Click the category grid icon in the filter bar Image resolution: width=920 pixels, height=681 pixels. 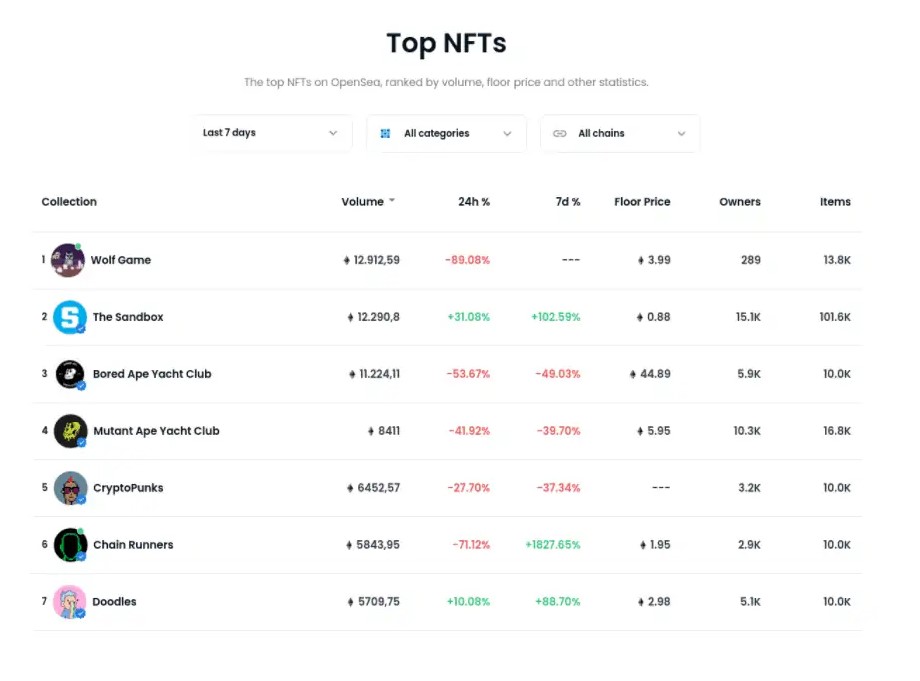click(x=384, y=133)
